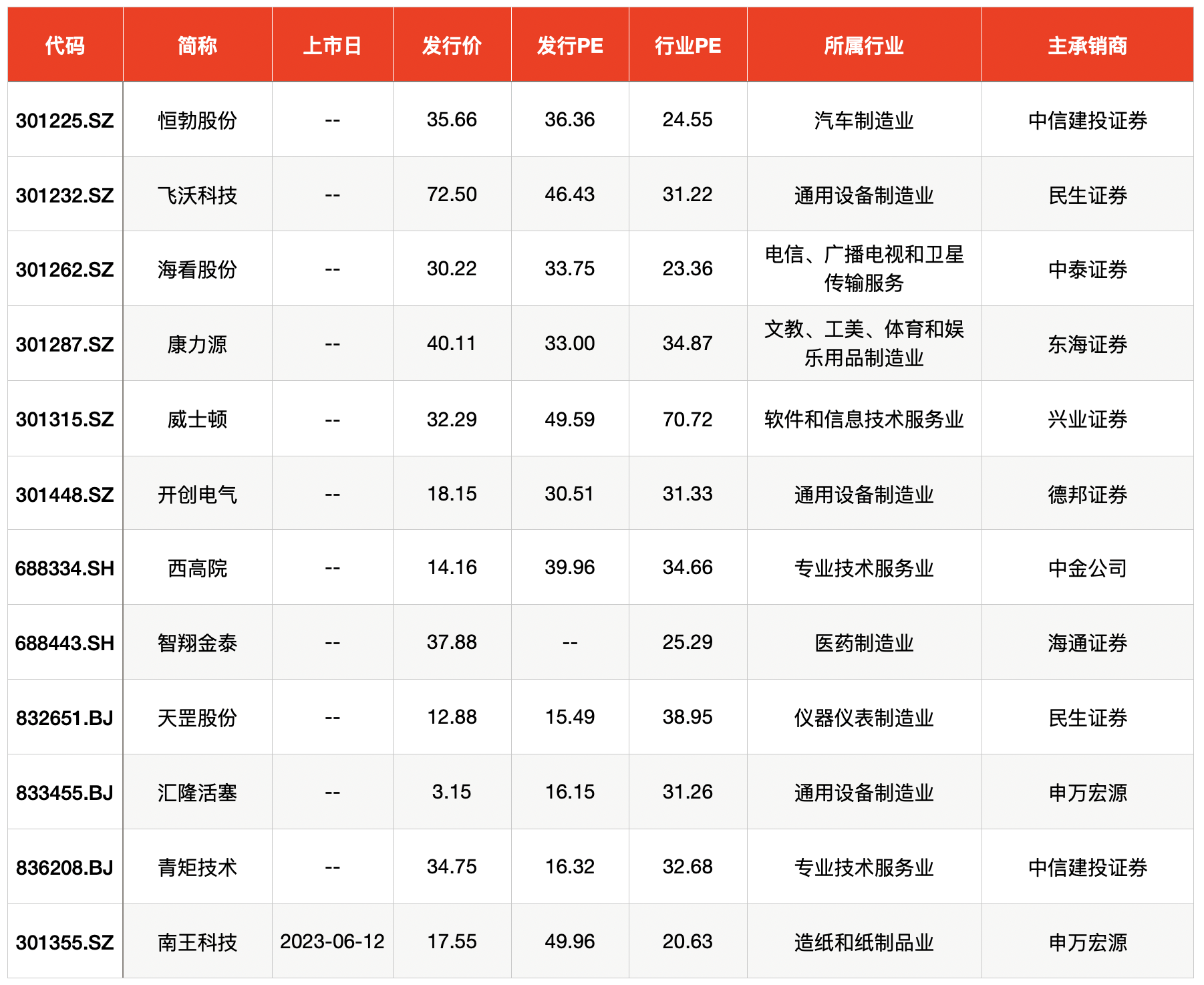Click the name 威士顿
The width and height of the screenshot is (1204, 985).
coord(197,419)
